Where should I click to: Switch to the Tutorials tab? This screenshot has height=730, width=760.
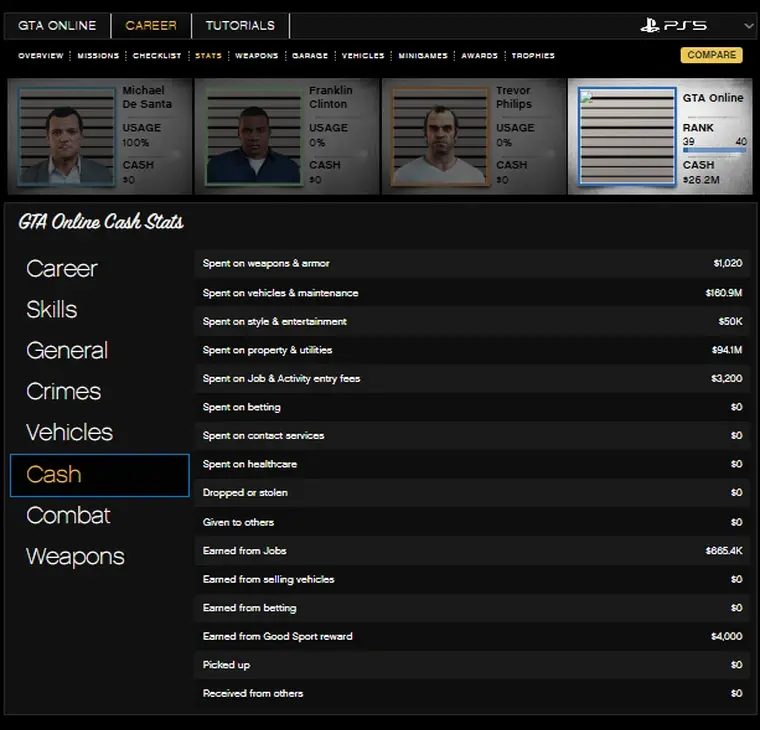240,26
